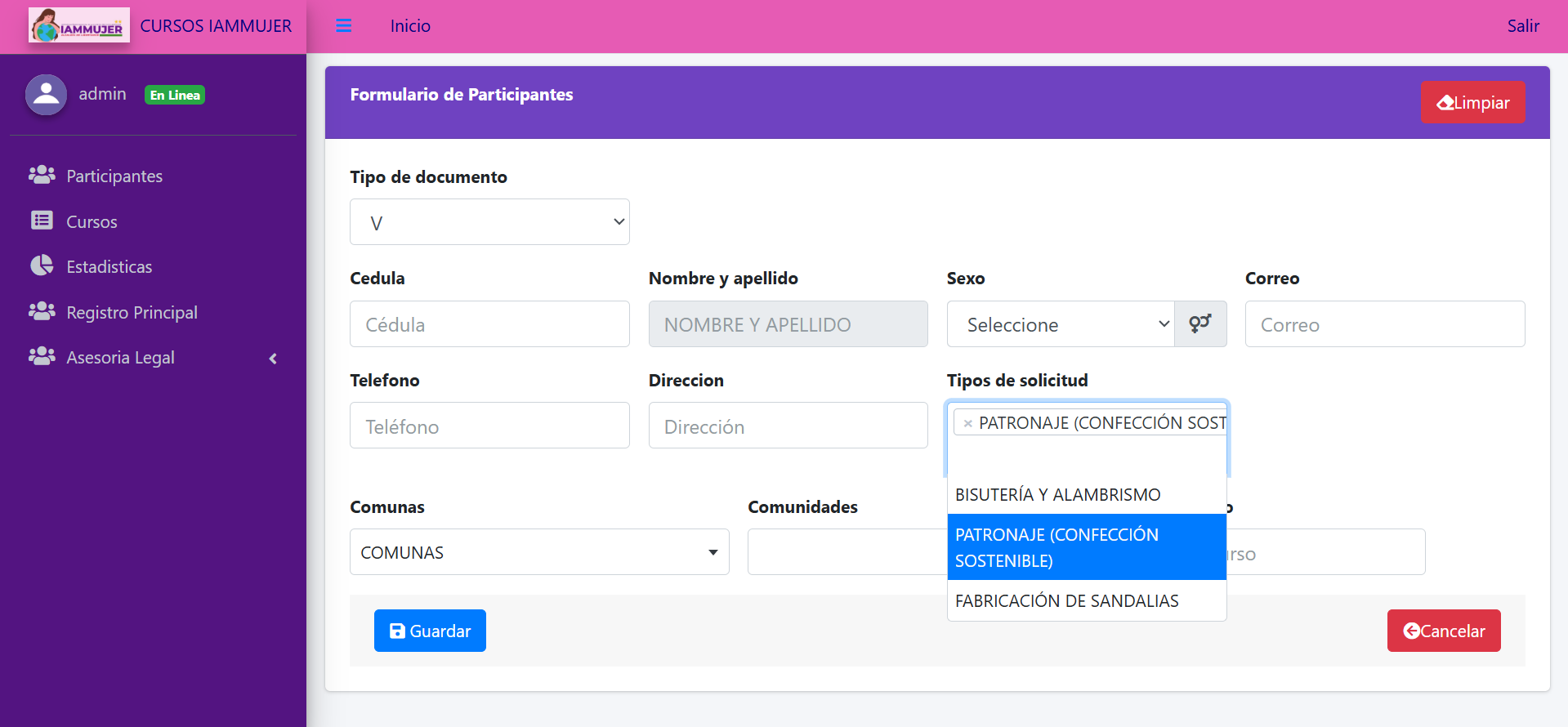Expand the Asesoria Legal submenu arrow
Screen dimensions: 1568x727
pyautogui.click(x=273, y=359)
